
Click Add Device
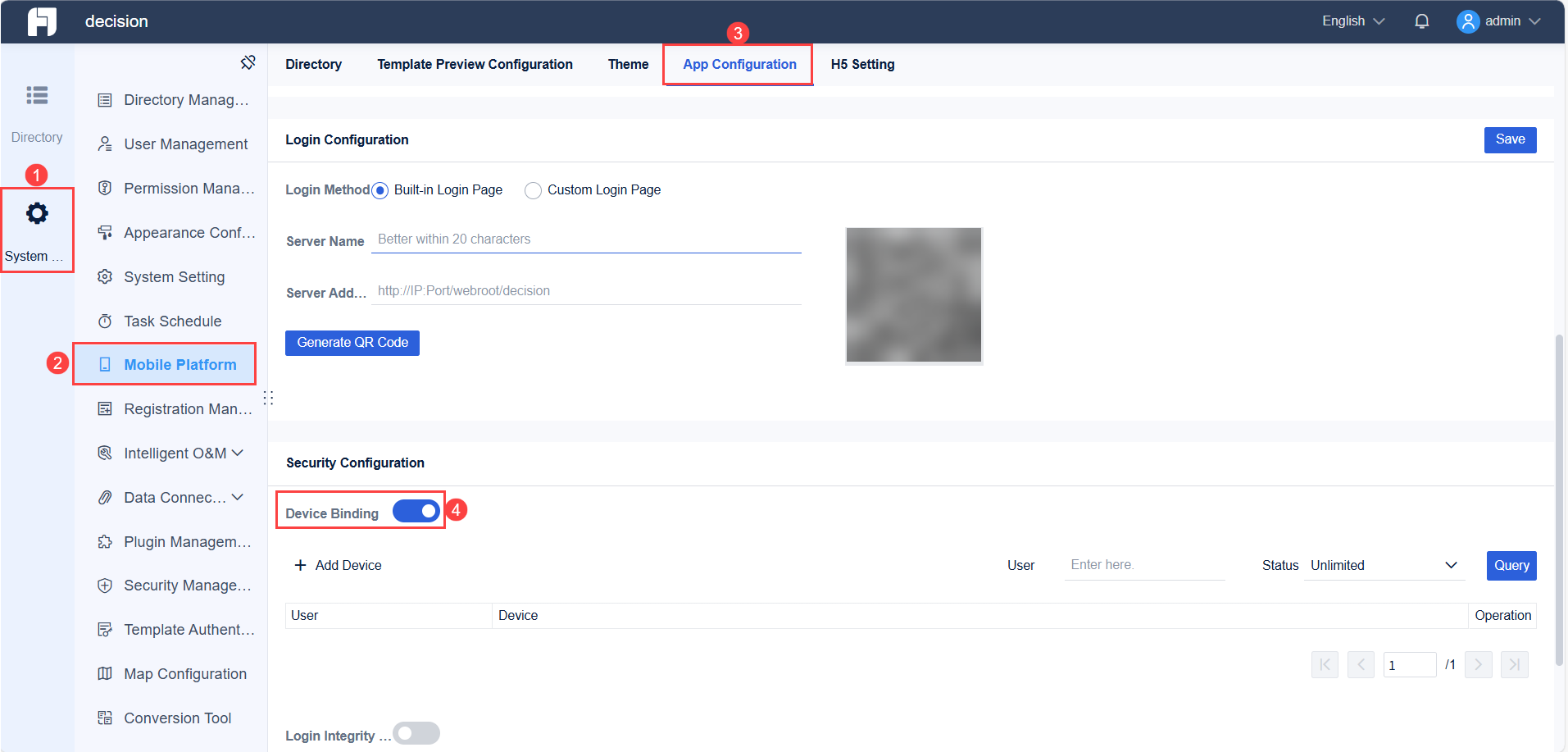[338, 566]
